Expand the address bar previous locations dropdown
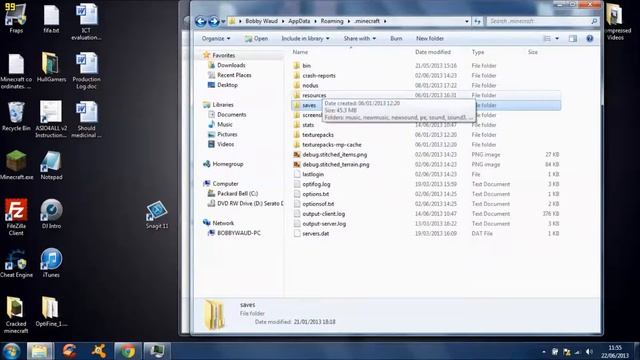 (467, 21)
